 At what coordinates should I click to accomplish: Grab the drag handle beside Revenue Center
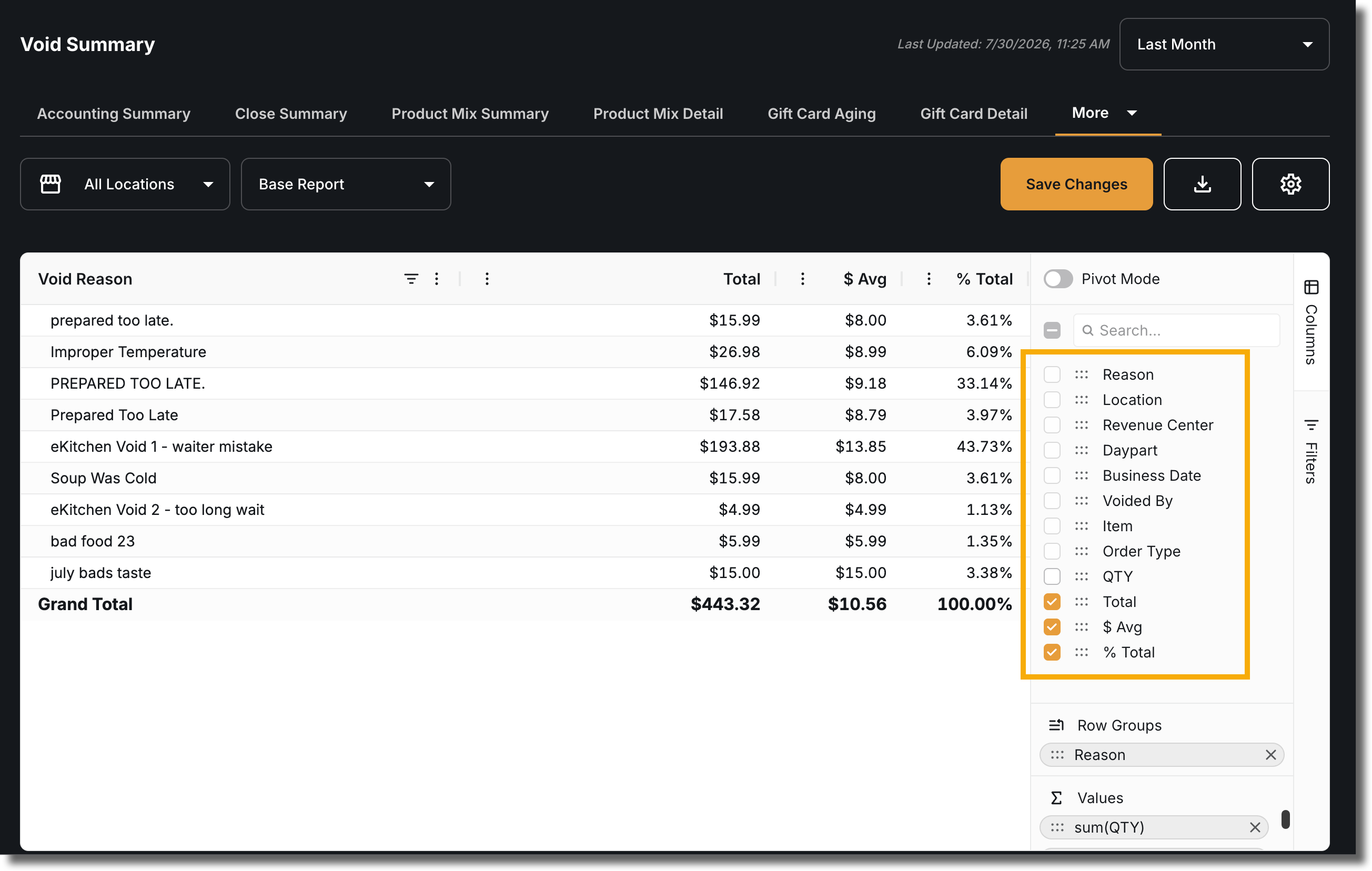[x=1081, y=425]
